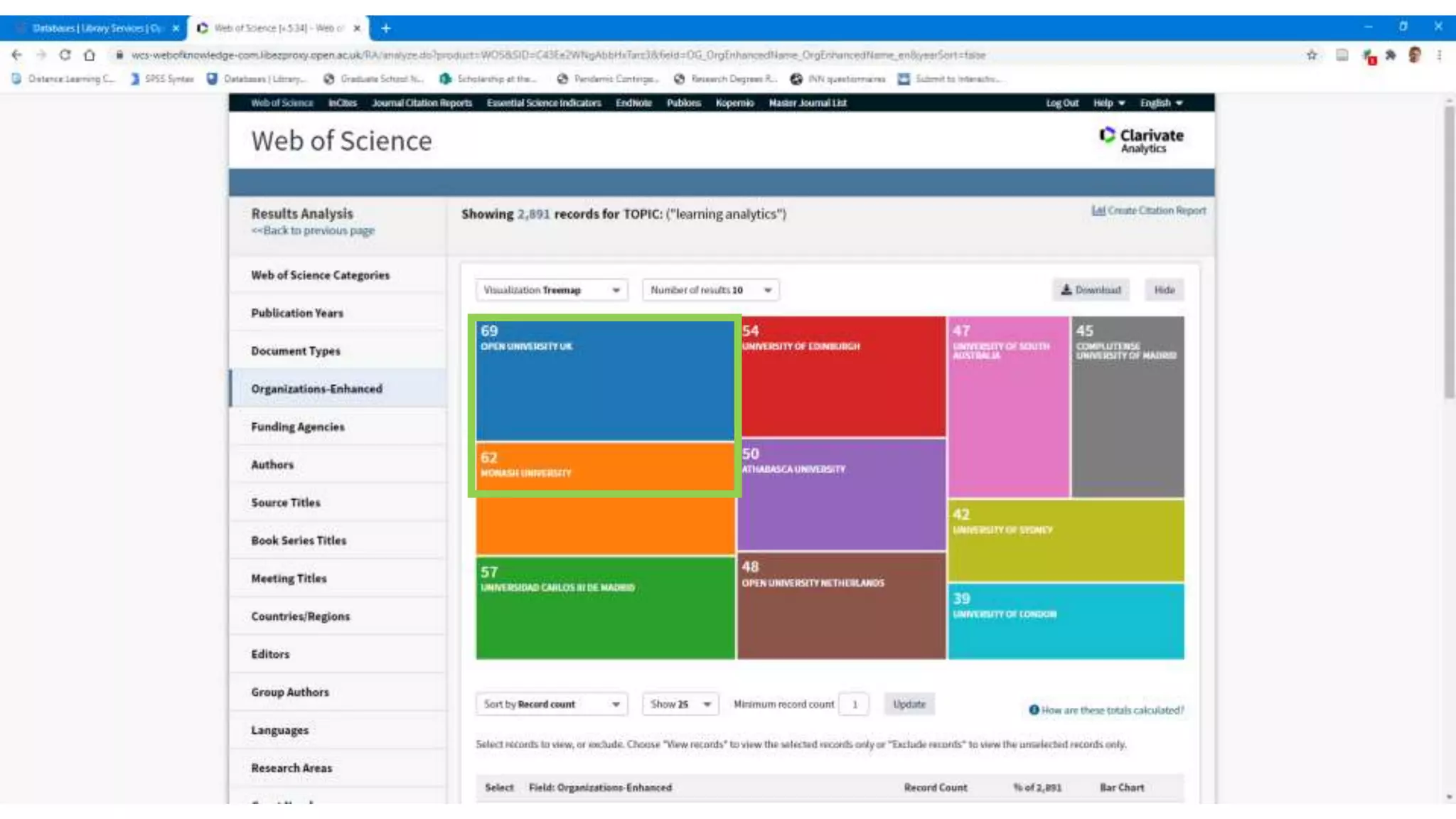Open the INN questionnaires bookmark
This screenshot has width=1456, height=819.
pyautogui.click(x=838, y=79)
